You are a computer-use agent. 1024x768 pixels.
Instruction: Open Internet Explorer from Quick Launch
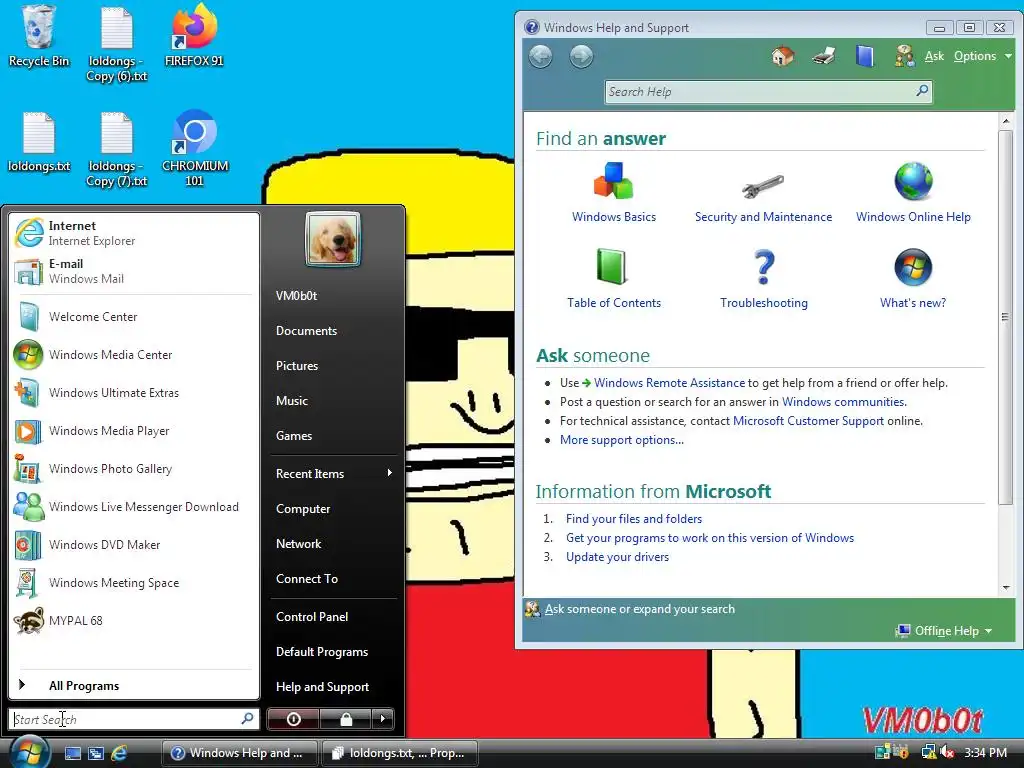(119, 753)
